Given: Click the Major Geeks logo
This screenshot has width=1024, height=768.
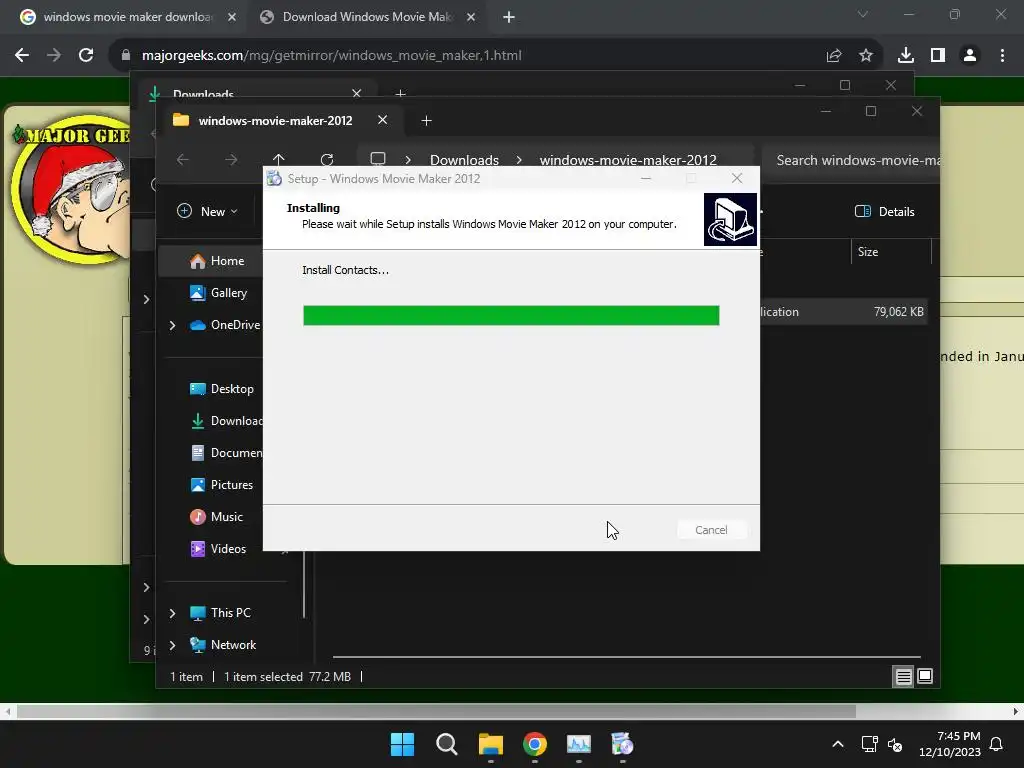Looking at the screenshot, I should pos(72,189).
